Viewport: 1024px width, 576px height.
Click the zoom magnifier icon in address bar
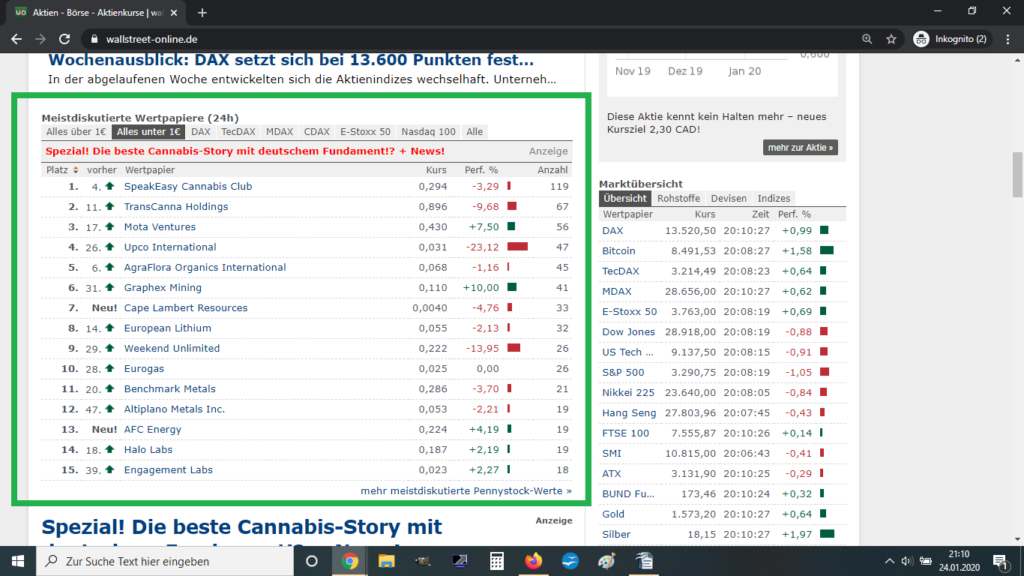[867, 39]
